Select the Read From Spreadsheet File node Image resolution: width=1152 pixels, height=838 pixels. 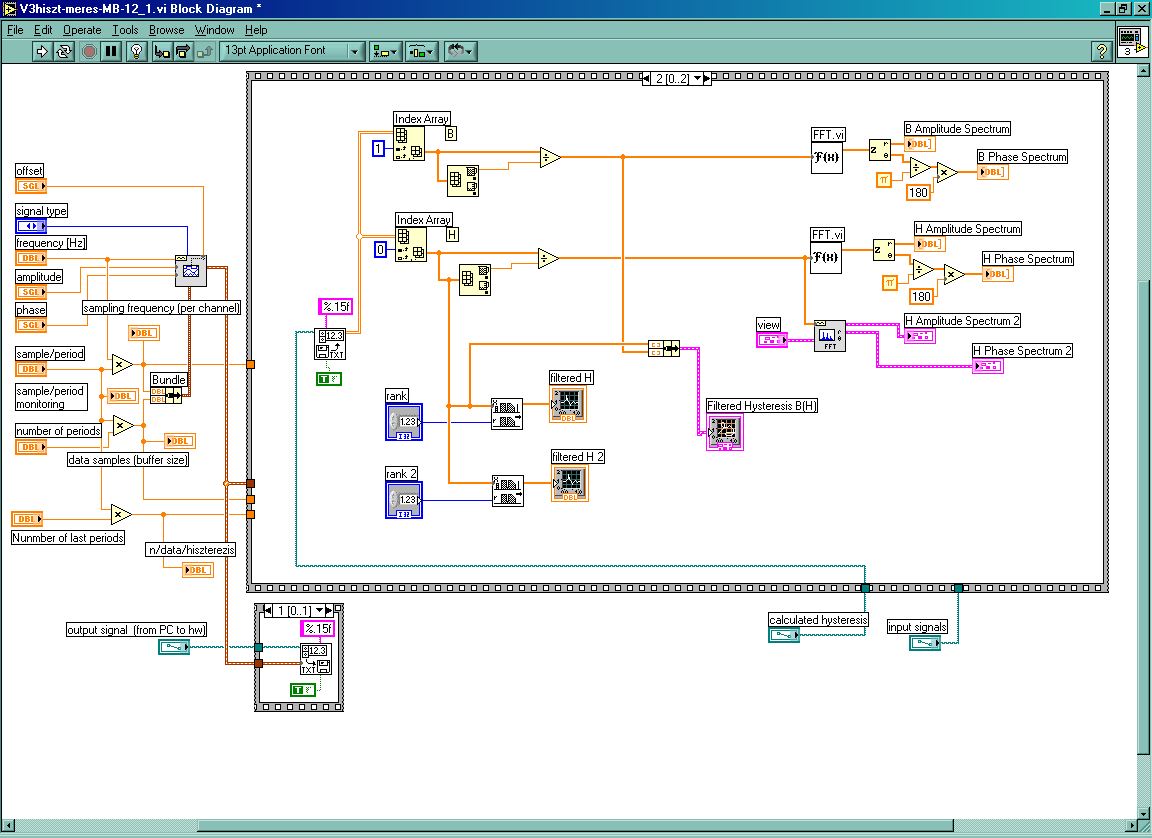330,344
